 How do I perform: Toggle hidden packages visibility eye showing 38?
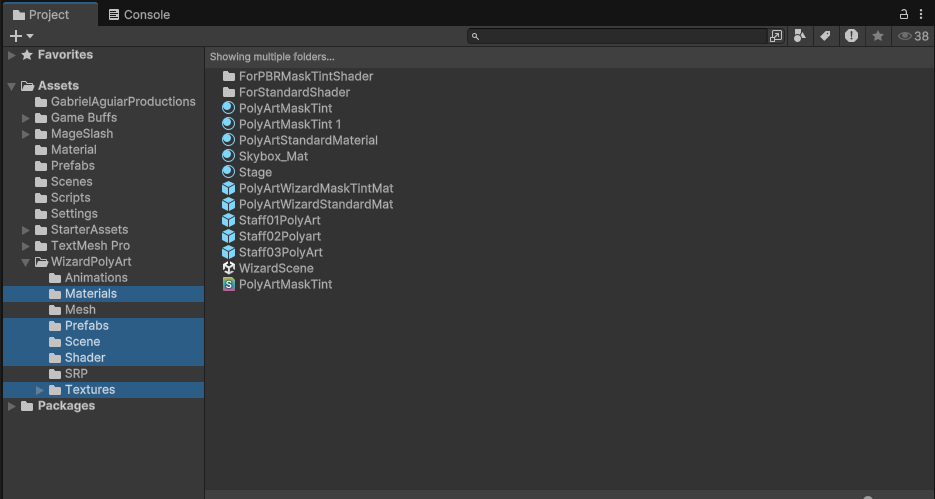(x=913, y=36)
